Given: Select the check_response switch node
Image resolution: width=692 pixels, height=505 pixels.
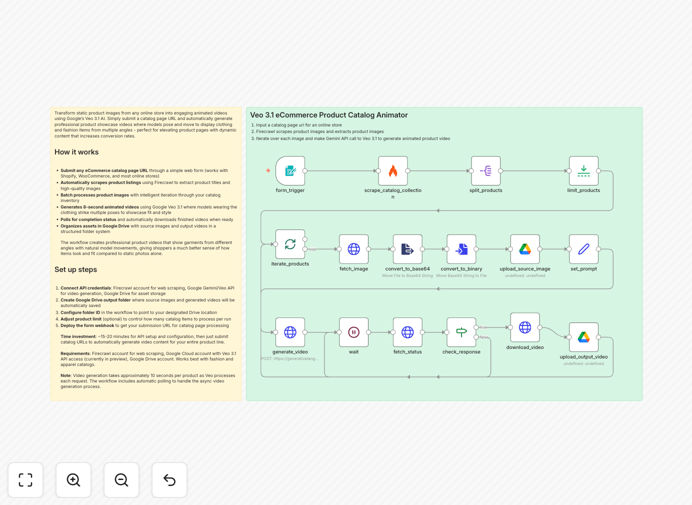Looking at the screenshot, I should point(462,332).
